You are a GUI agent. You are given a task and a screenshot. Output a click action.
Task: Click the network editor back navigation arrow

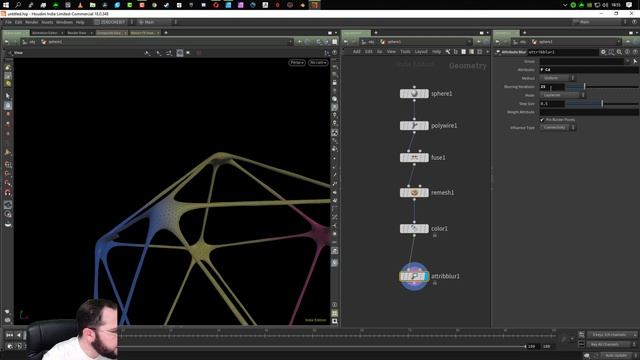pyautogui.click(x=346, y=42)
